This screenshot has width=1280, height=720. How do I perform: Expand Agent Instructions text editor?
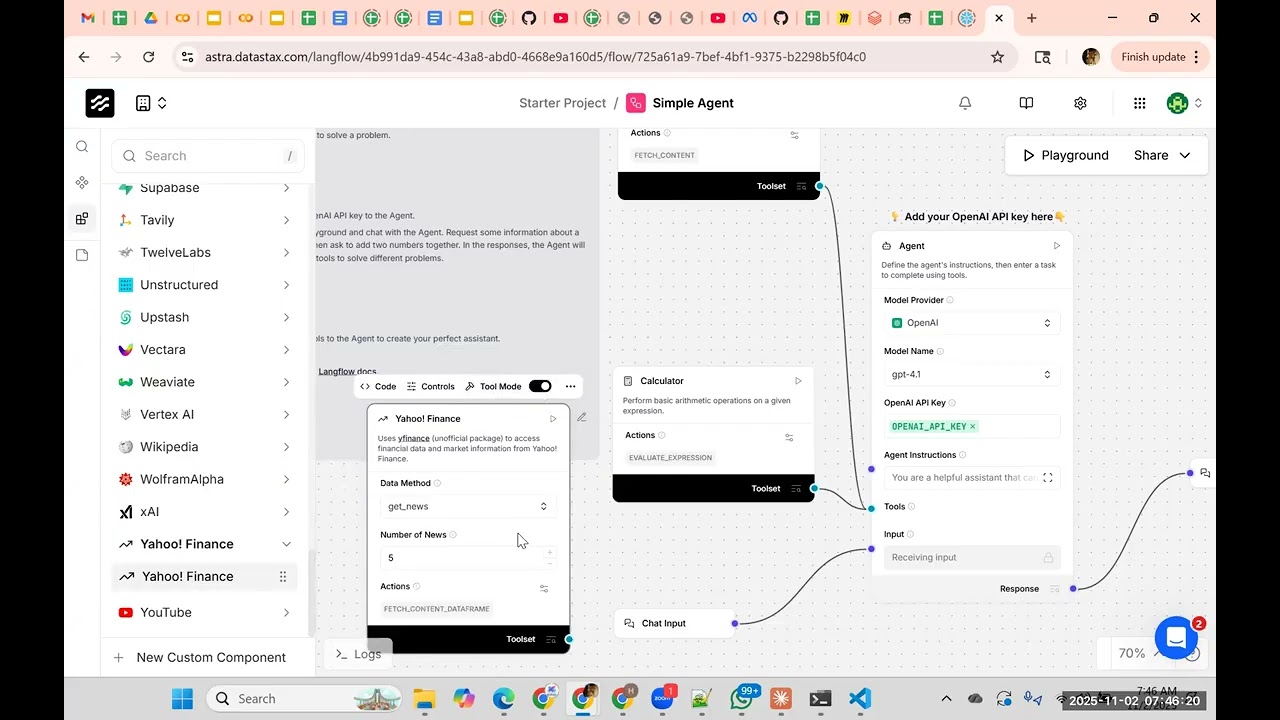[1048, 478]
